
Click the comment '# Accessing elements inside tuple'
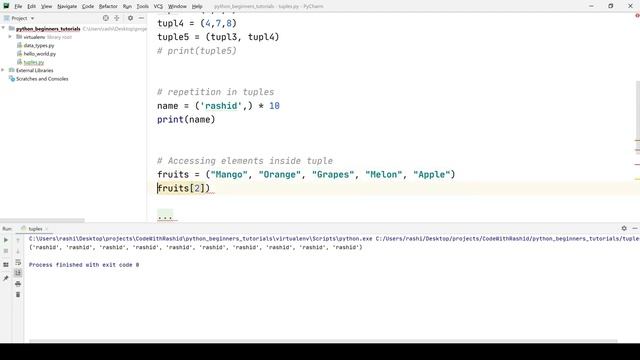[245, 161]
